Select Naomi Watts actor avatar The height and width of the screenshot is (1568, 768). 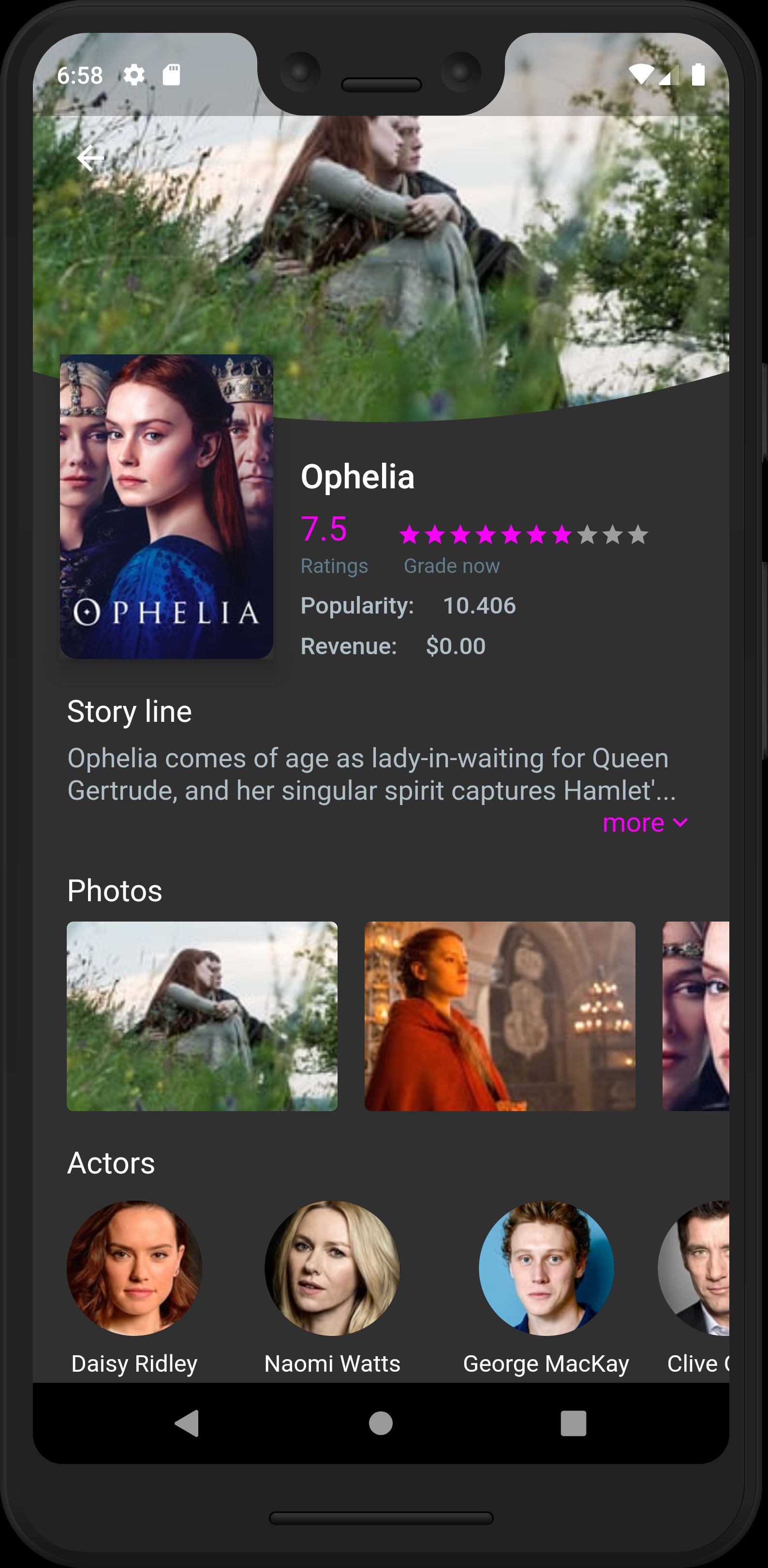coord(332,1268)
